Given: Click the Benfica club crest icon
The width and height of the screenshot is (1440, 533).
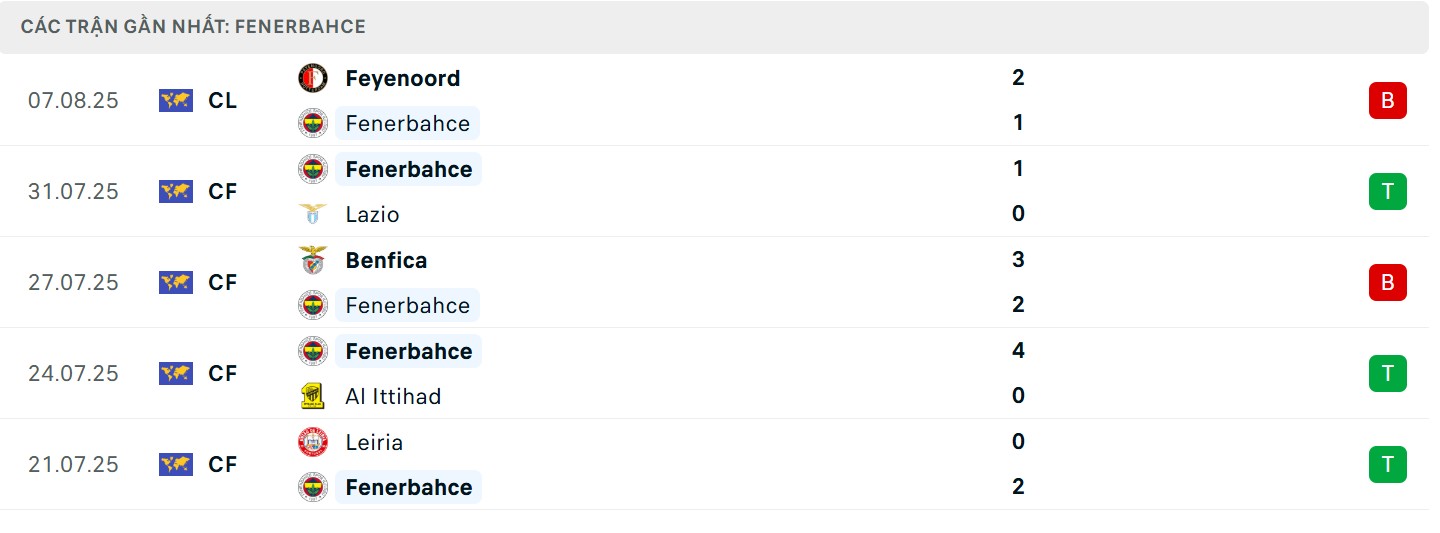Looking at the screenshot, I should (313, 260).
